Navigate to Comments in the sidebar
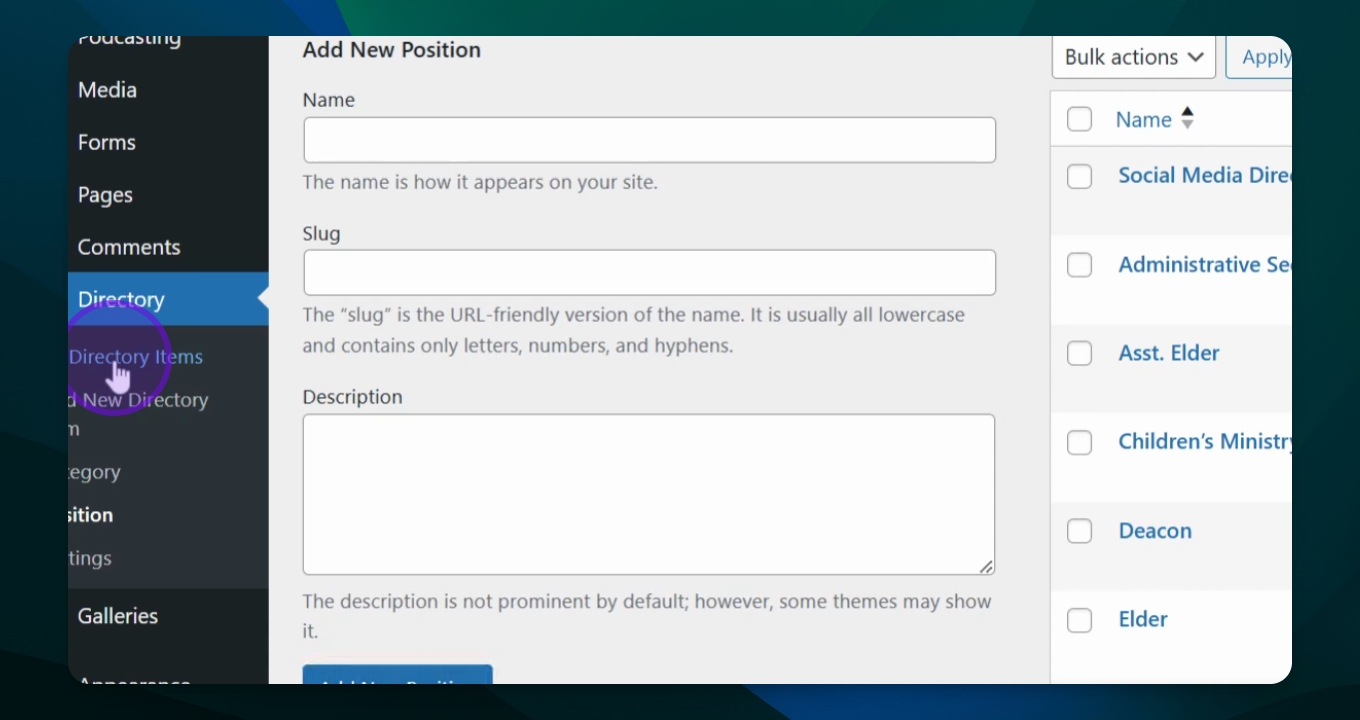The height and width of the screenshot is (720, 1360). point(129,247)
